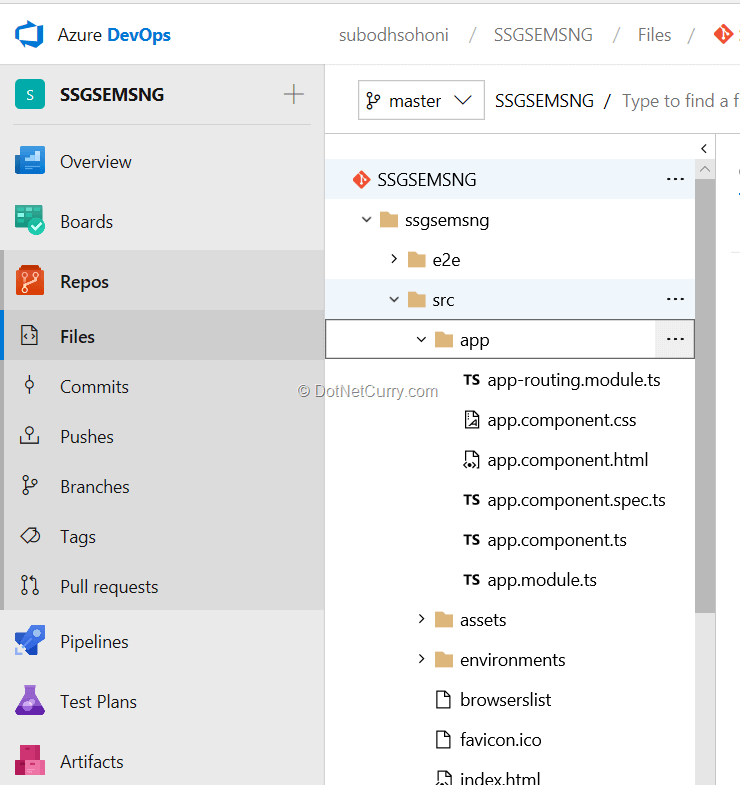Click Azure DevOps title text

[x=114, y=35]
